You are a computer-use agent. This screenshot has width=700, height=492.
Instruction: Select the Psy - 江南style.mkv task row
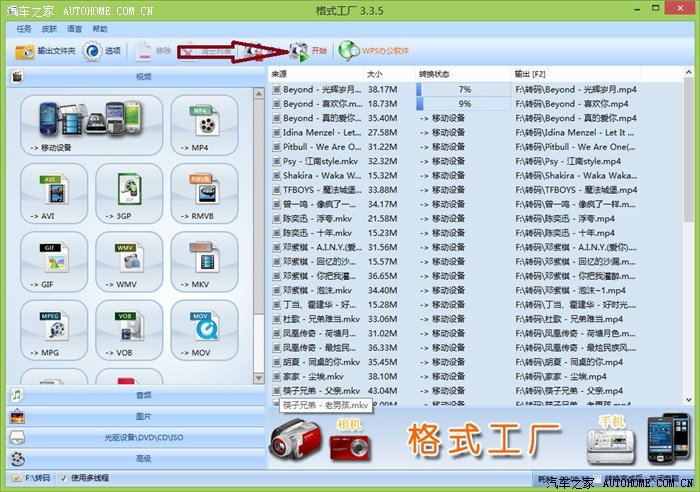click(x=320, y=160)
